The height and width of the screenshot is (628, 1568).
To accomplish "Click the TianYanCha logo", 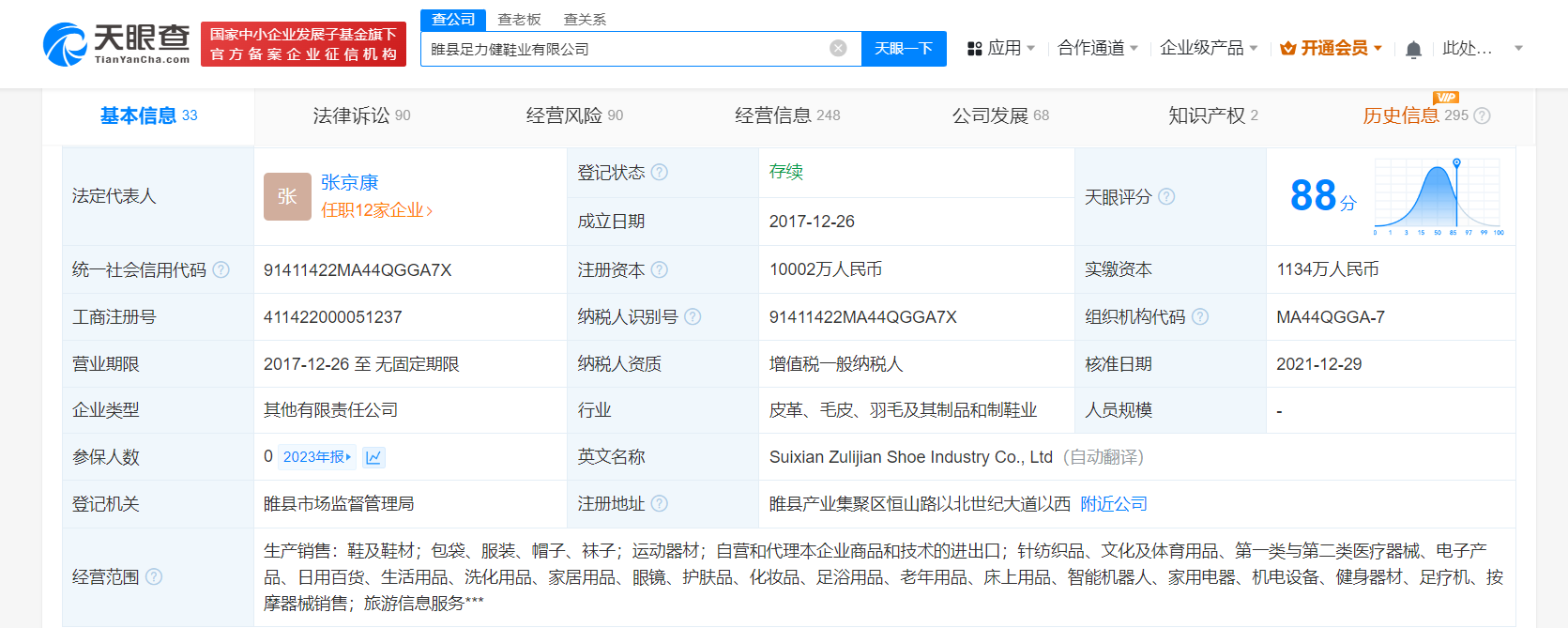I will [116, 44].
